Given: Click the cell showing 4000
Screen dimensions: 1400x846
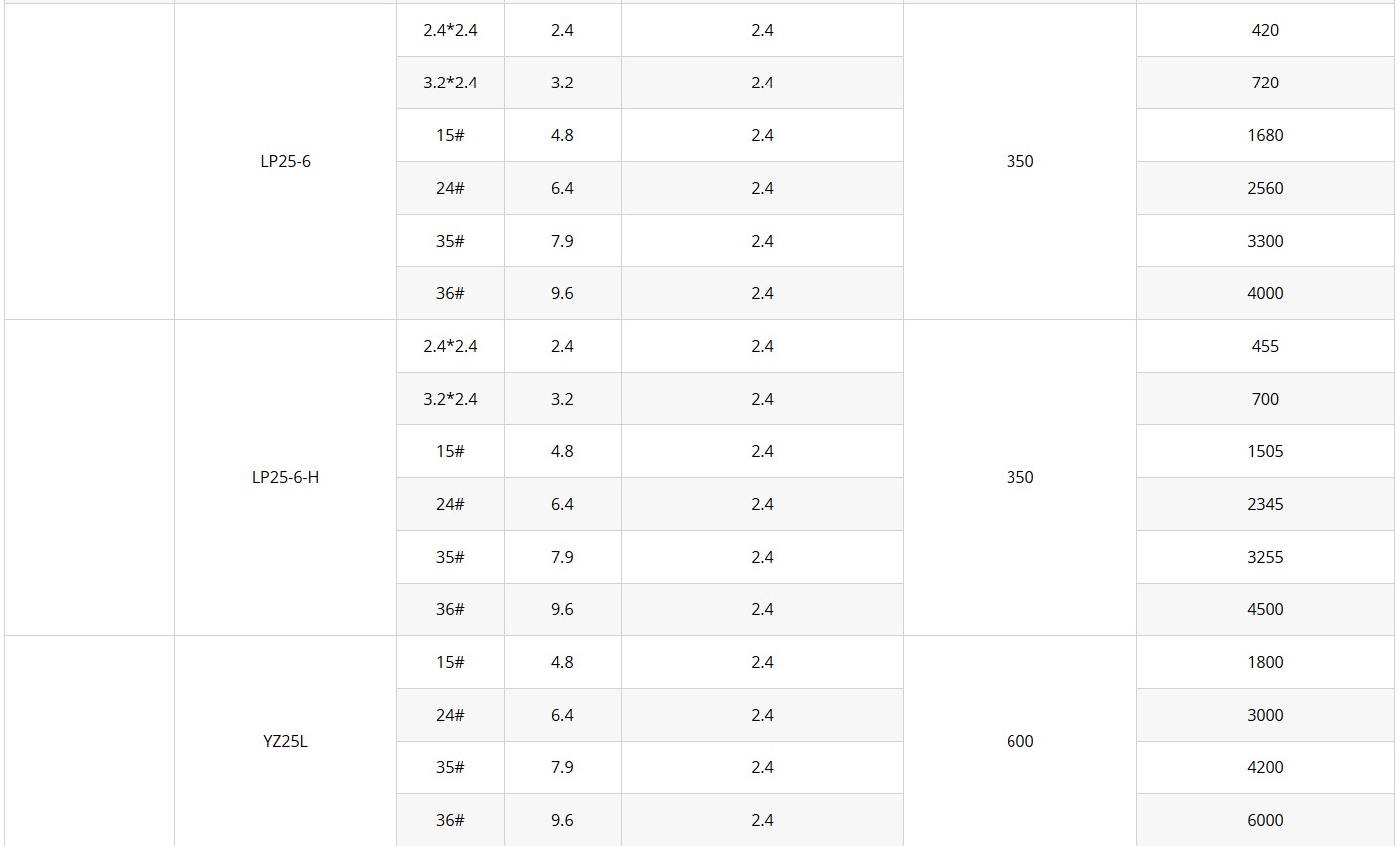Looking at the screenshot, I should (x=1265, y=293).
